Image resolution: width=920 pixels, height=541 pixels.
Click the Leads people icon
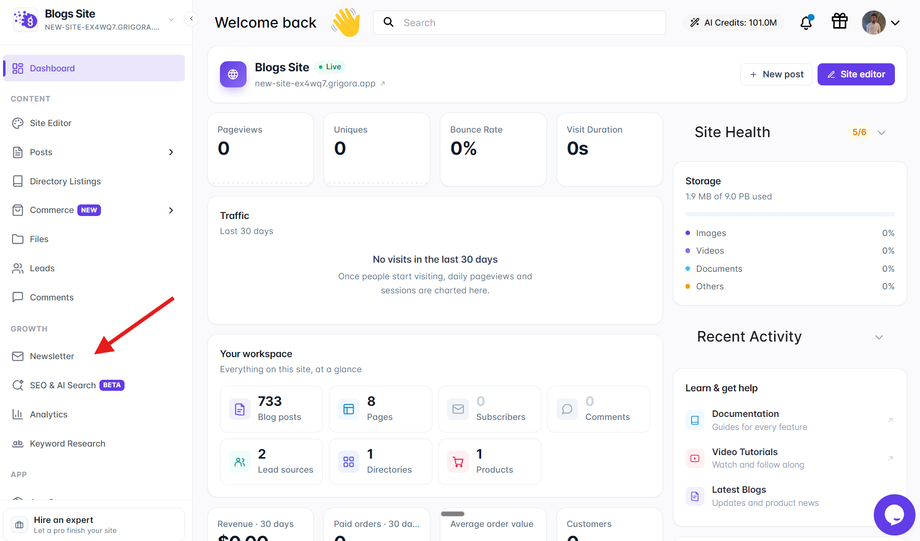pyautogui.click(x=18, y=268)
